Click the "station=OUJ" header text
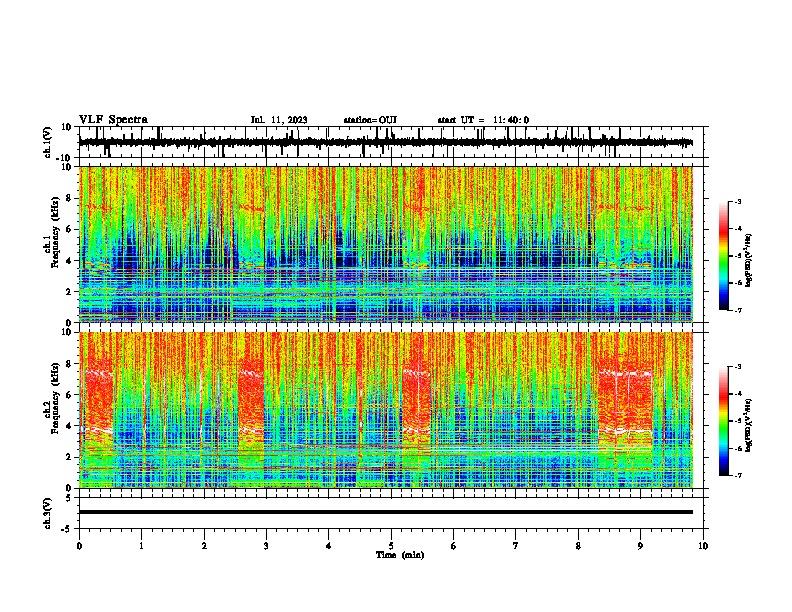Viewport: 792px width, 612px height. (x=370, y=120)
